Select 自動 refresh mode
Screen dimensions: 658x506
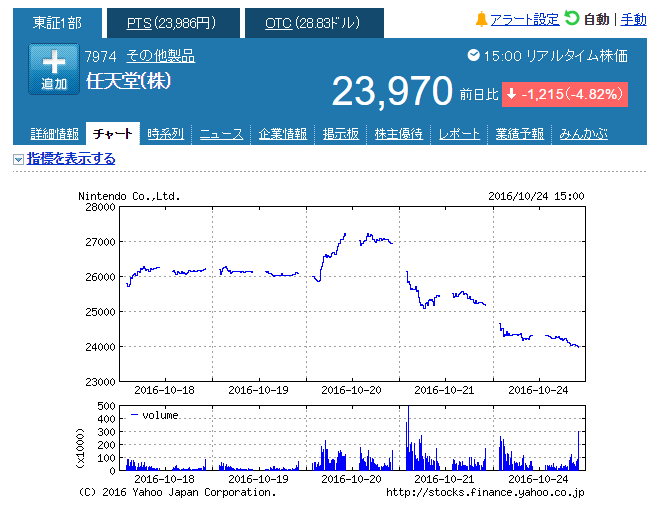[x=596, y=19]
